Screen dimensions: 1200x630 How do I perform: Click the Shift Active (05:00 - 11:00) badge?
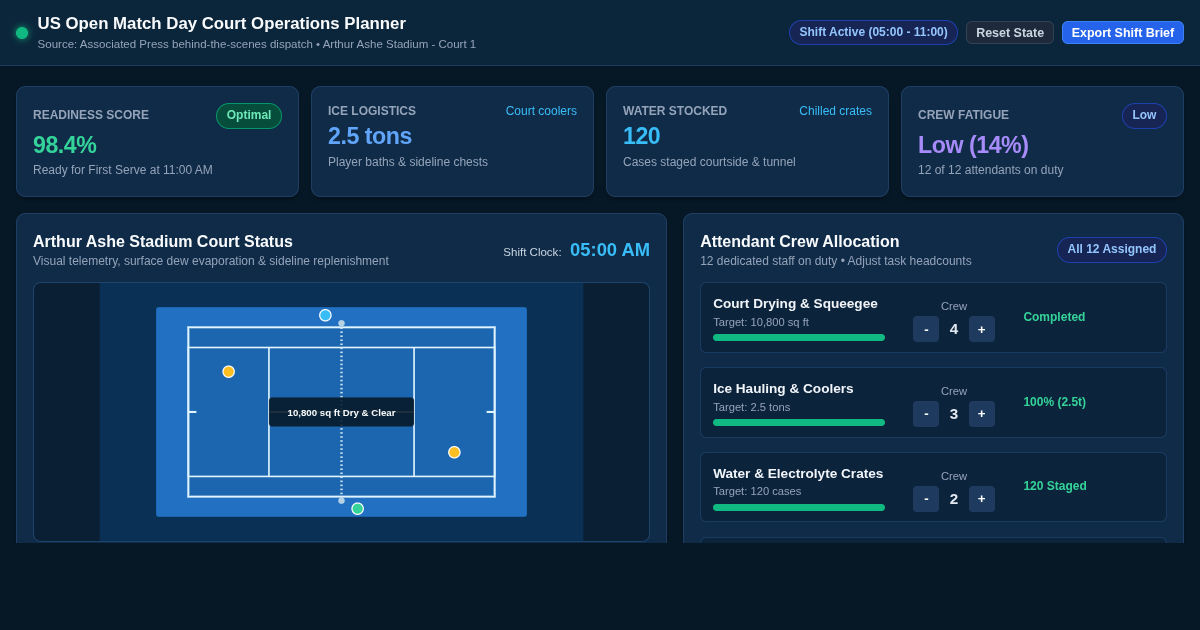coord(873,32)
